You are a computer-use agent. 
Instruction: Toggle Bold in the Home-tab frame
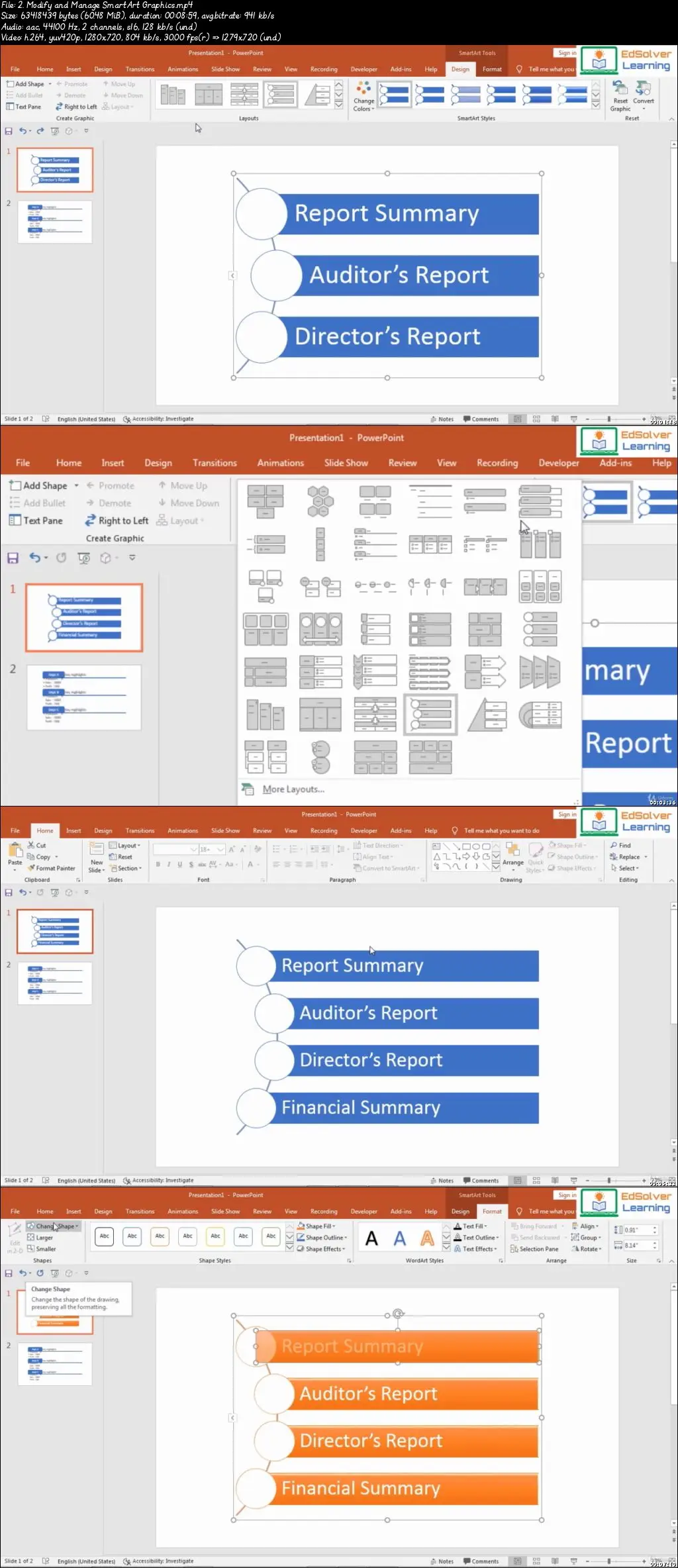click(x=158, y=864)
